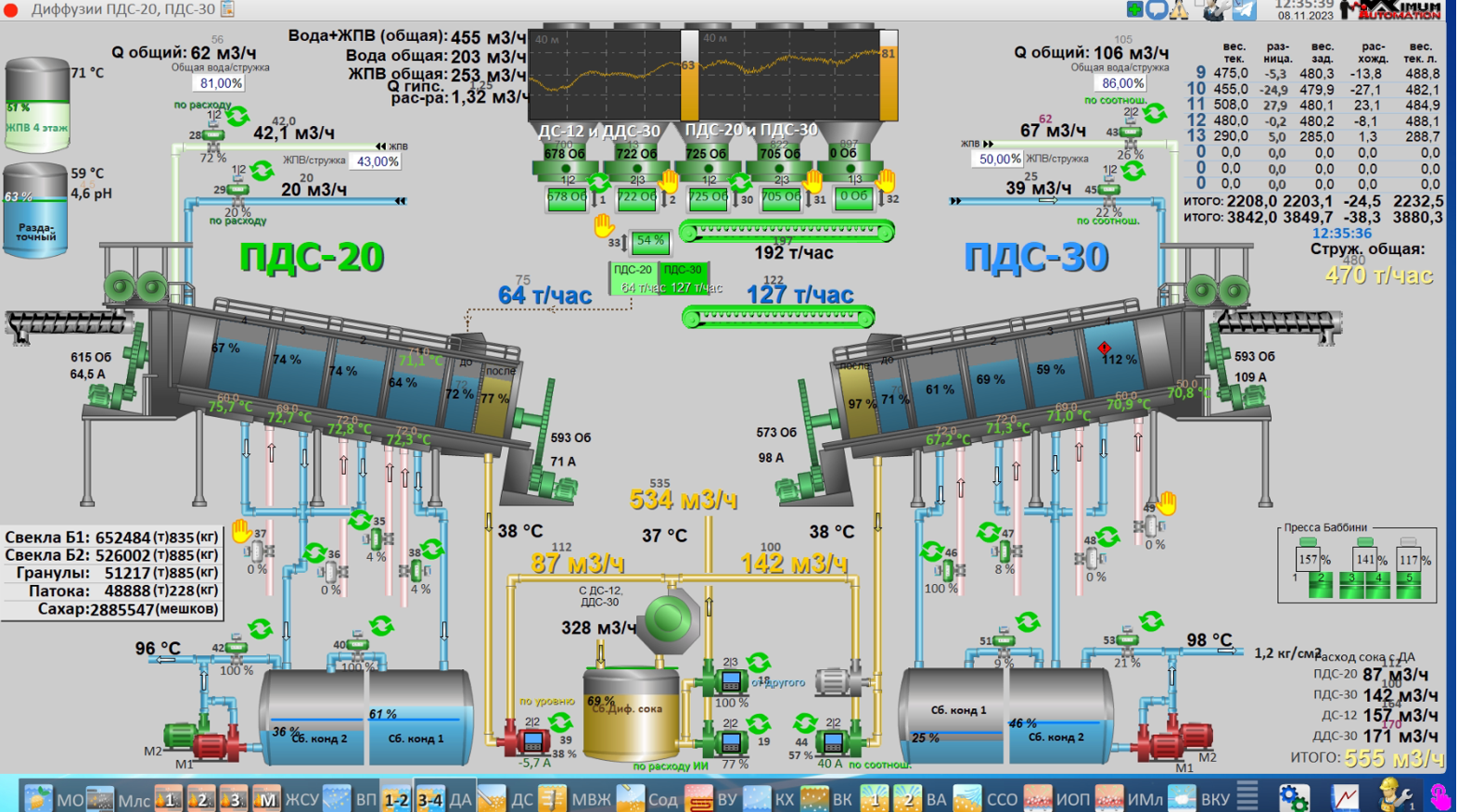Toggle auto mode icon beside feeder 1
The width and height of the screenshot is (1458, 812).
pos(599,183)
